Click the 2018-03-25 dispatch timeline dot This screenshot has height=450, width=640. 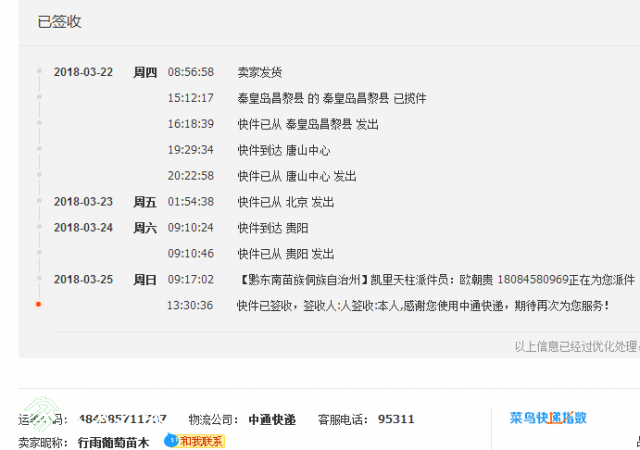click(39, 278)
